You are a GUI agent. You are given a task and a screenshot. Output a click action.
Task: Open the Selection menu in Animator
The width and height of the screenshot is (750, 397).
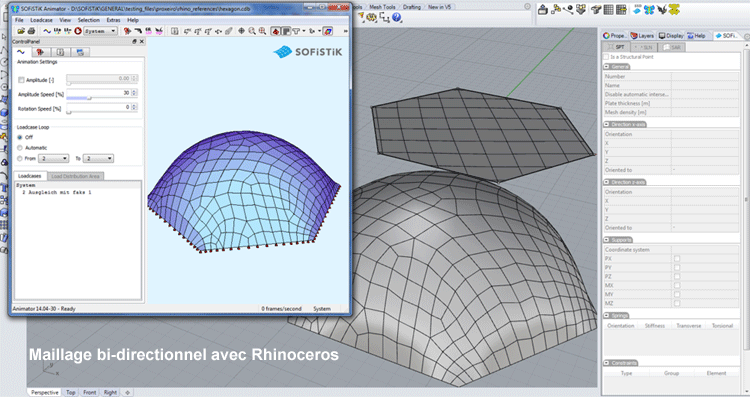click(89, 20)
